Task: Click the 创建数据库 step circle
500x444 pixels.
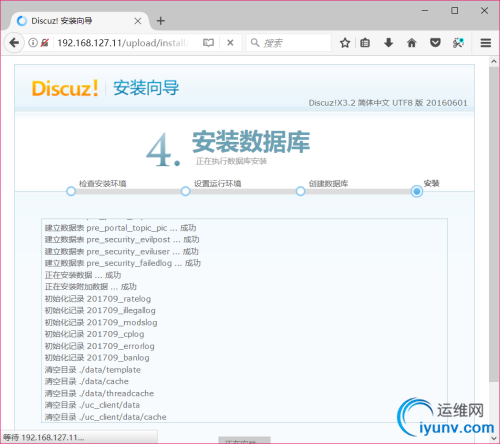Action: 300,191
